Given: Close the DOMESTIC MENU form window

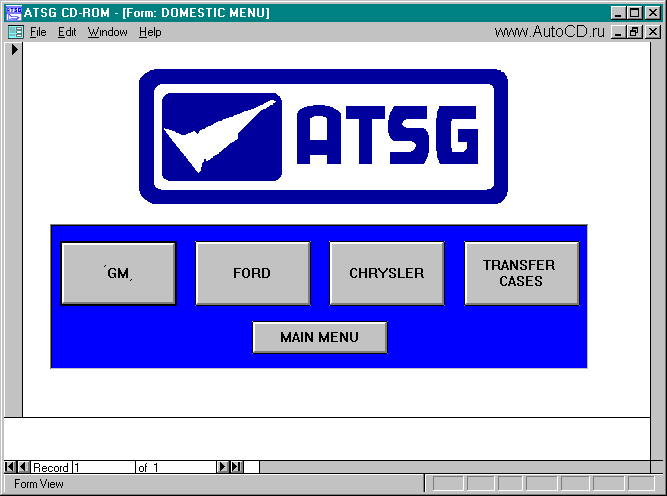Looking at the screenshot, I should coord(653,32).
